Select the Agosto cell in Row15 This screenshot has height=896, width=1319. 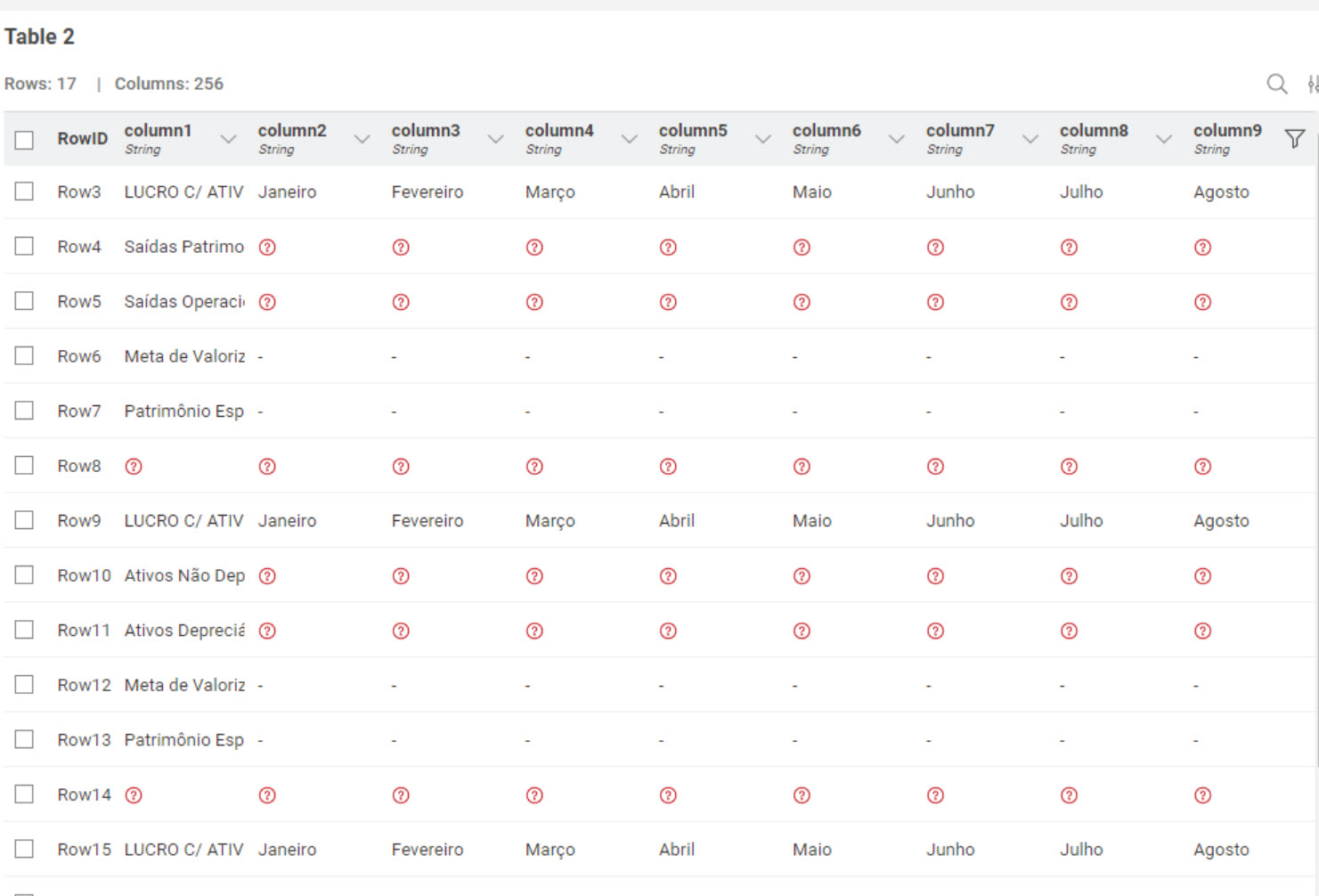[x=1221, y=851]
